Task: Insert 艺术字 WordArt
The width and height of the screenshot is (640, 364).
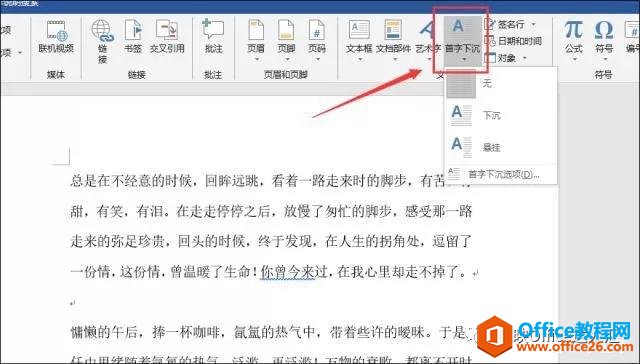Action: (x=428, y=40)
